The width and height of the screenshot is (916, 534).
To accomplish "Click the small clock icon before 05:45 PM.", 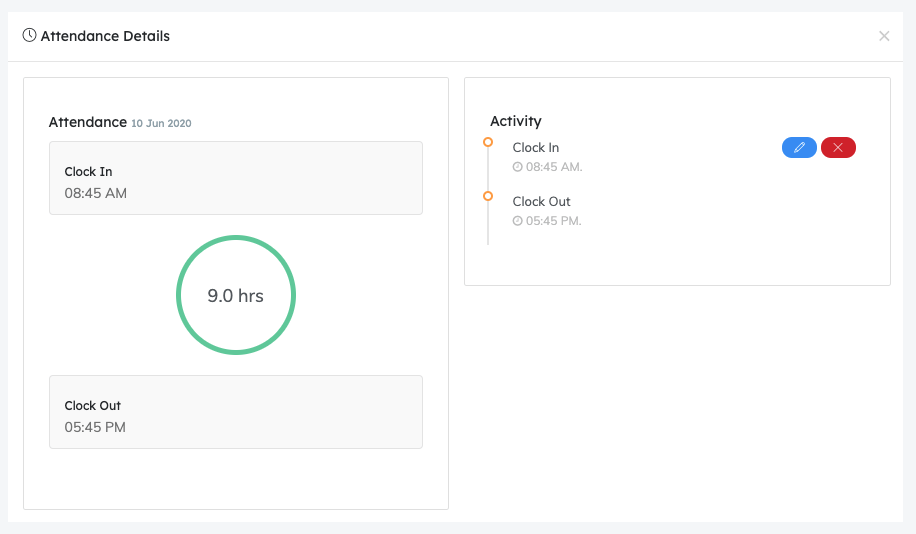I will pyautogui.click(x=518, y=221).
